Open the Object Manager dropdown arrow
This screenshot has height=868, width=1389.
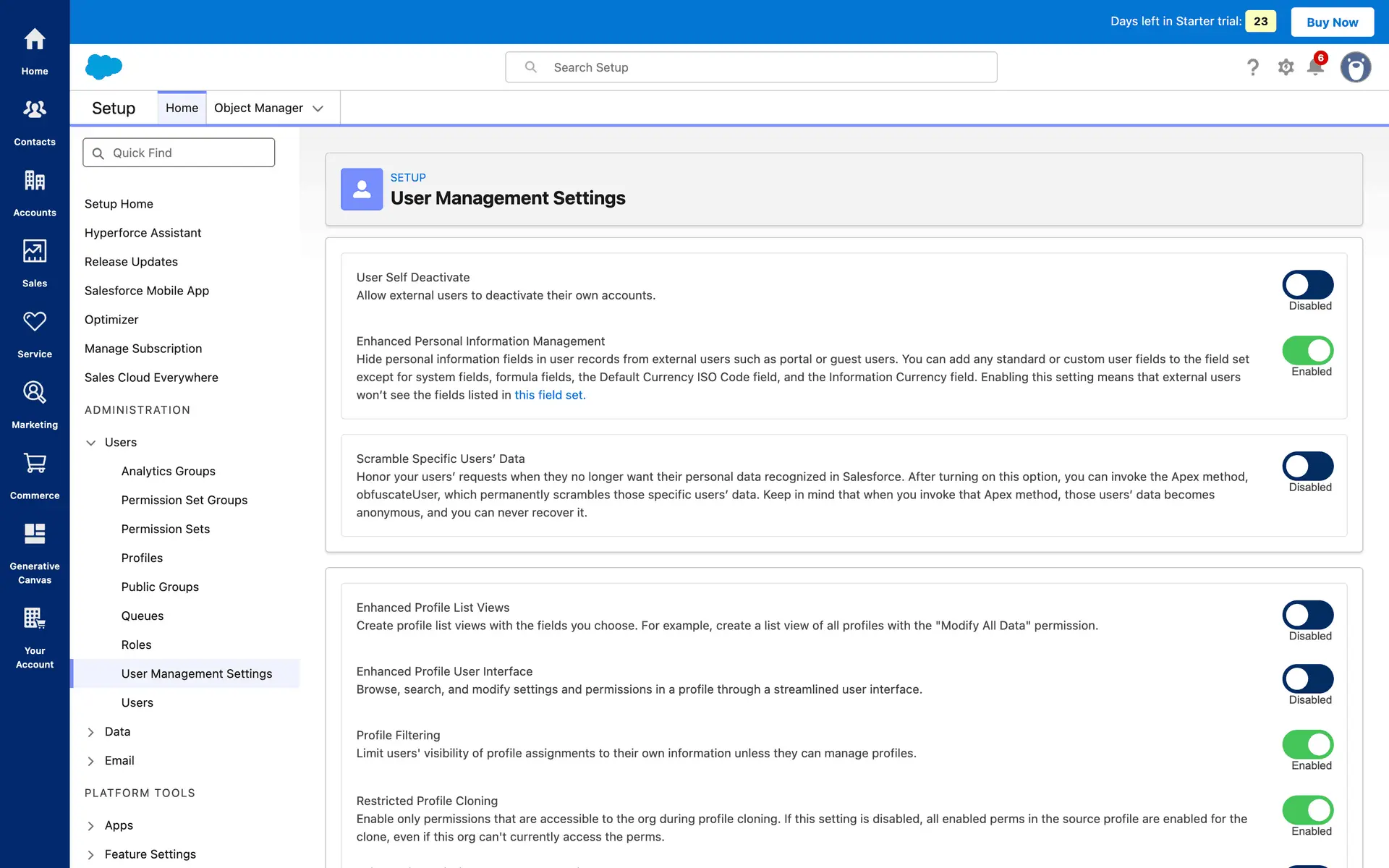318,109
